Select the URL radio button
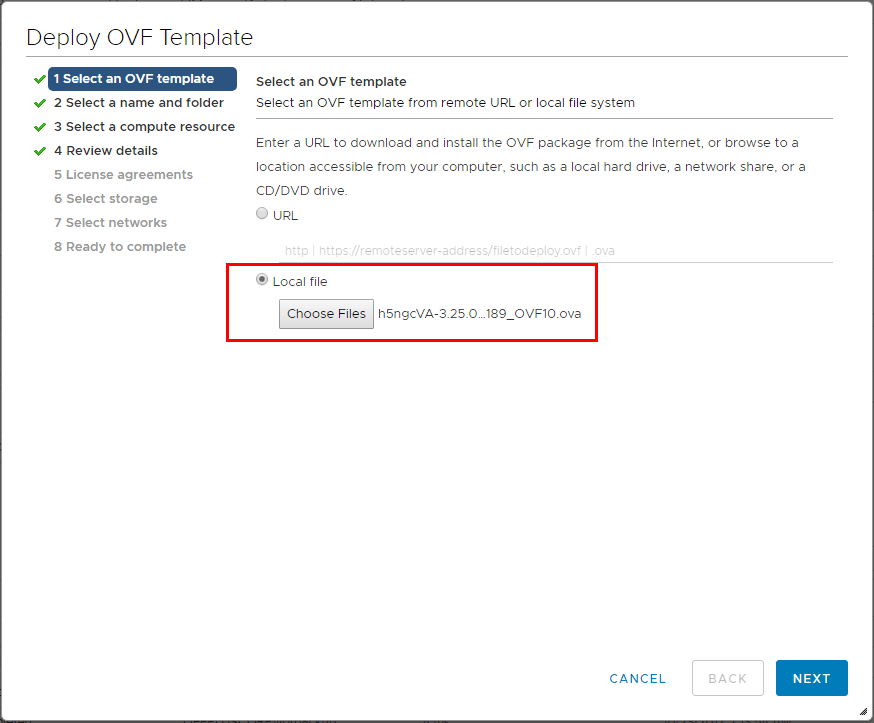Screen dimensions: 874x723 (x=263, y=214)
